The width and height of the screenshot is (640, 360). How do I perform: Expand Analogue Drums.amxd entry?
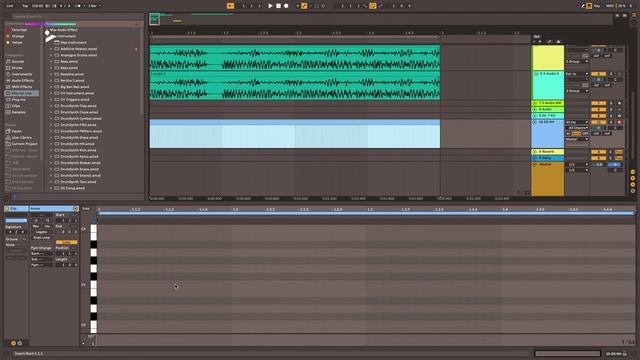[x=52, y=55]
